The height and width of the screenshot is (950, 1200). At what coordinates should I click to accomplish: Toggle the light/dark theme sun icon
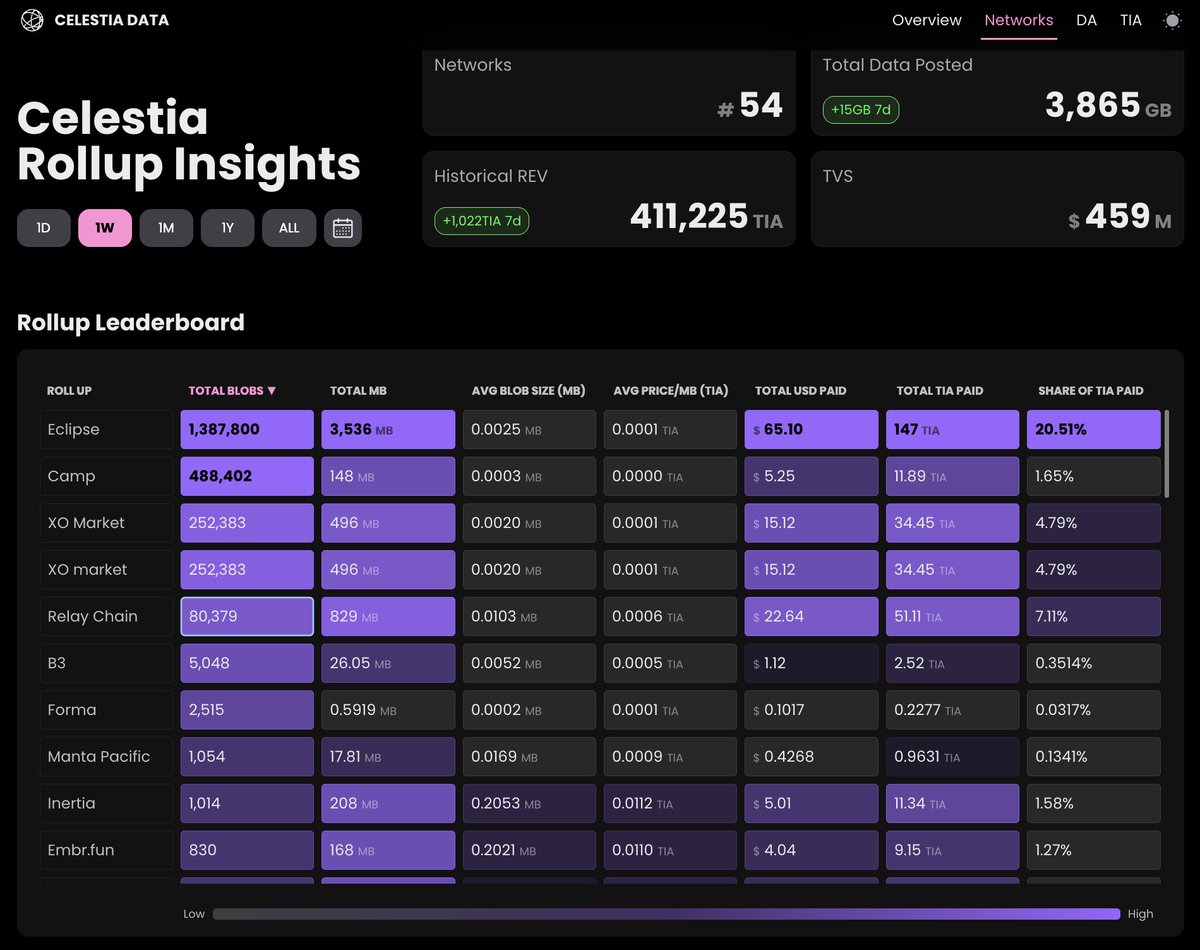1172,20
